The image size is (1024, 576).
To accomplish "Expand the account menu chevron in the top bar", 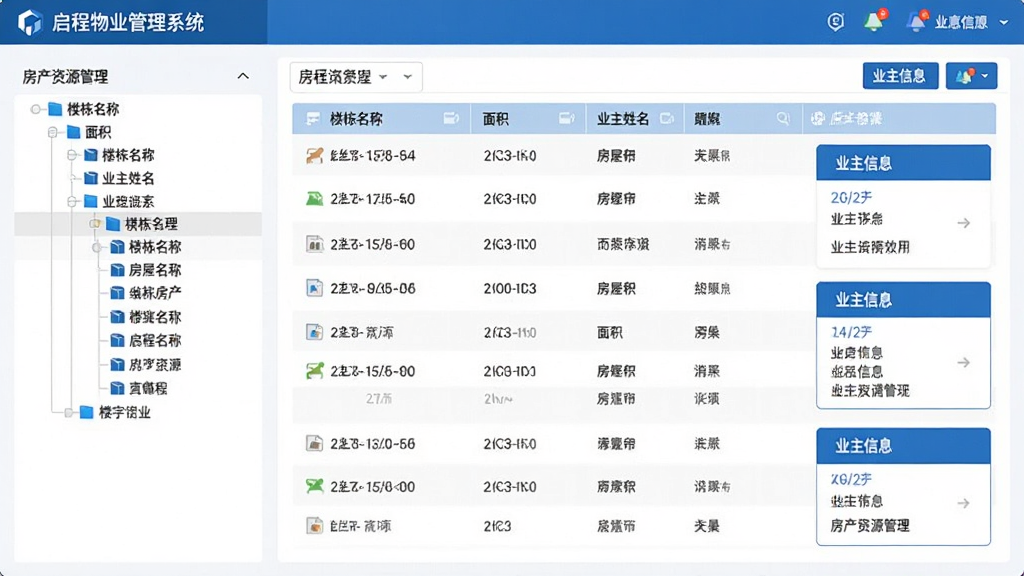I will (x=1004, y=22).
